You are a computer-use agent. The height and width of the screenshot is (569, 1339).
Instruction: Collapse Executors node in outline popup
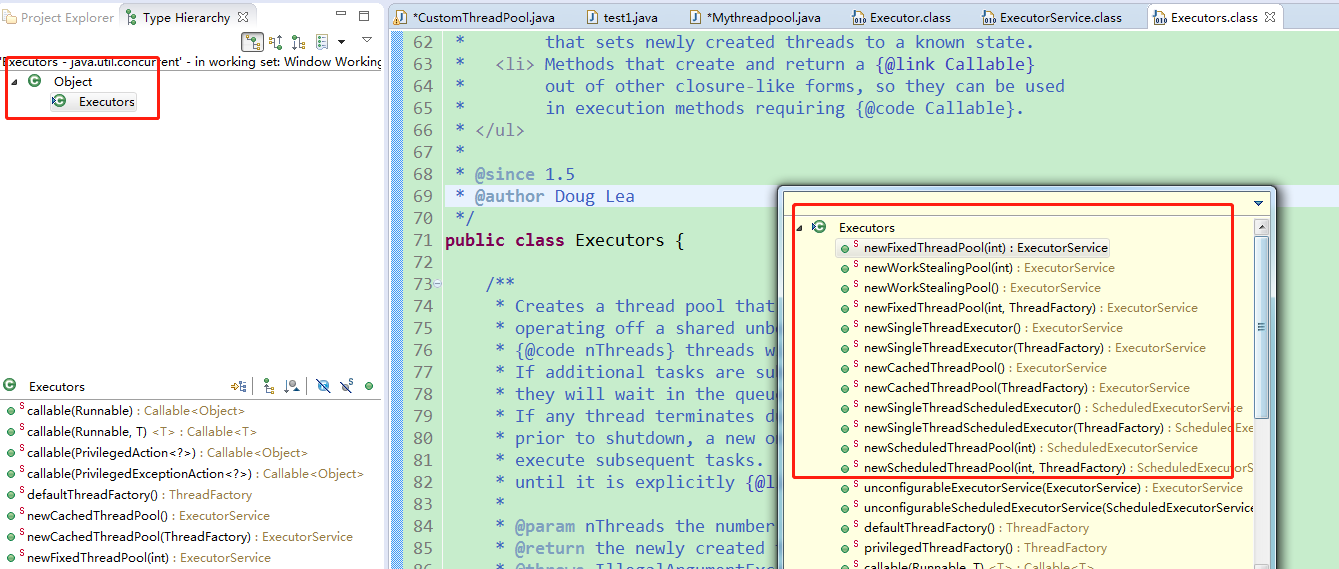click(799, 228)
